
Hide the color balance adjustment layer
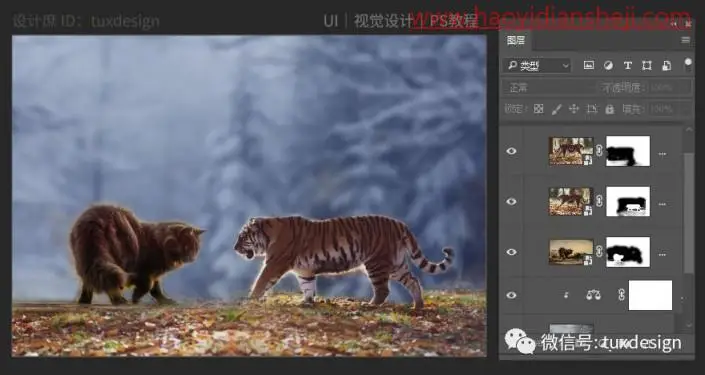point(511,295)
